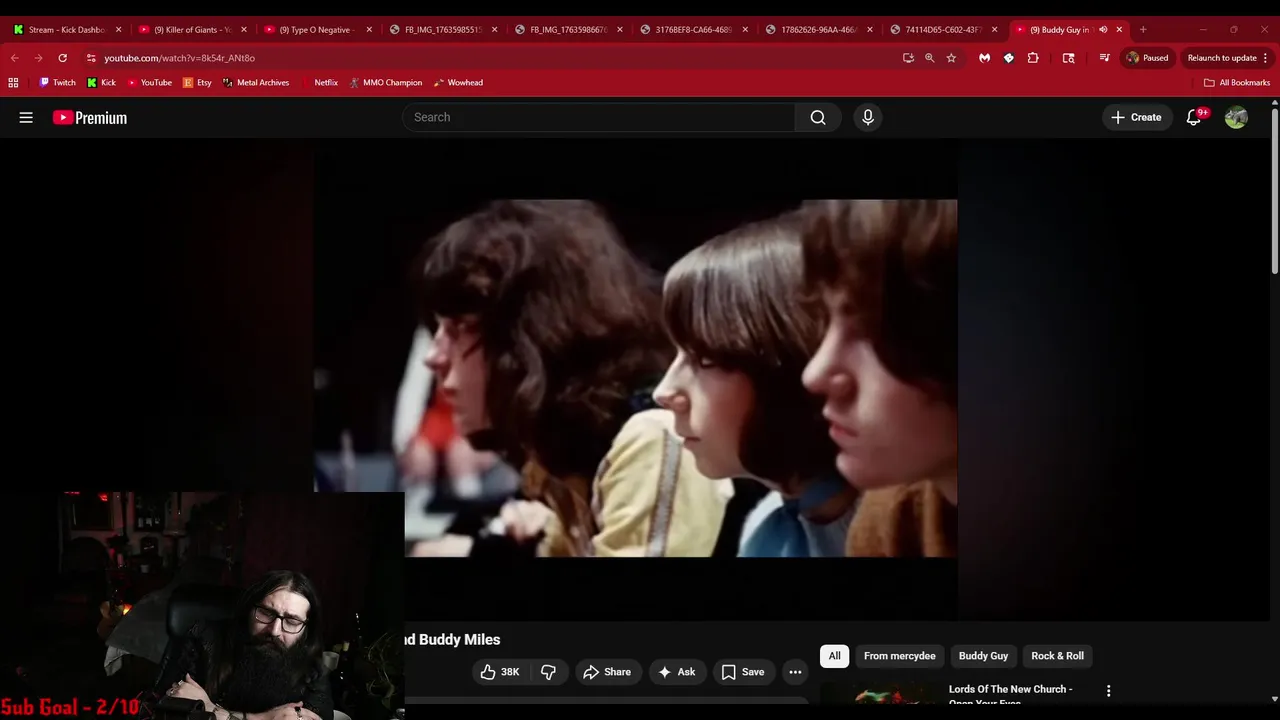This screenshot has height=720, width=1280.
Task: Open options for Lords Of The New Church video
Action: tap(1108, 691)
